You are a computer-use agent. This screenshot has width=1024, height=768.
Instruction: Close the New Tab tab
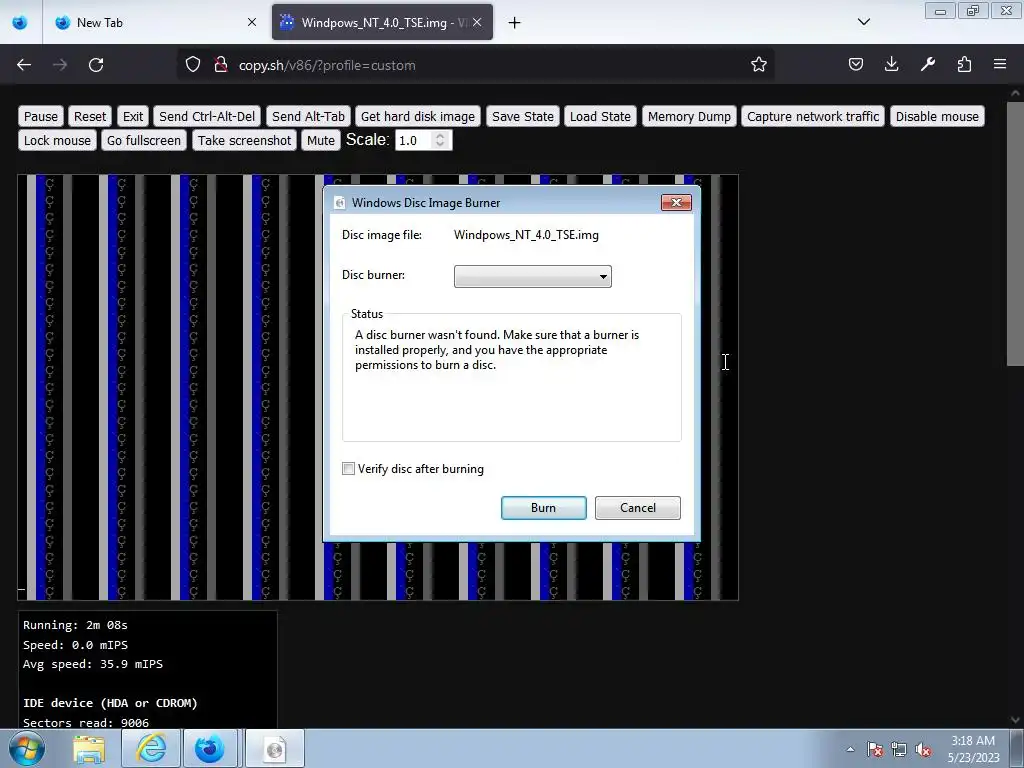coord(252,22)
